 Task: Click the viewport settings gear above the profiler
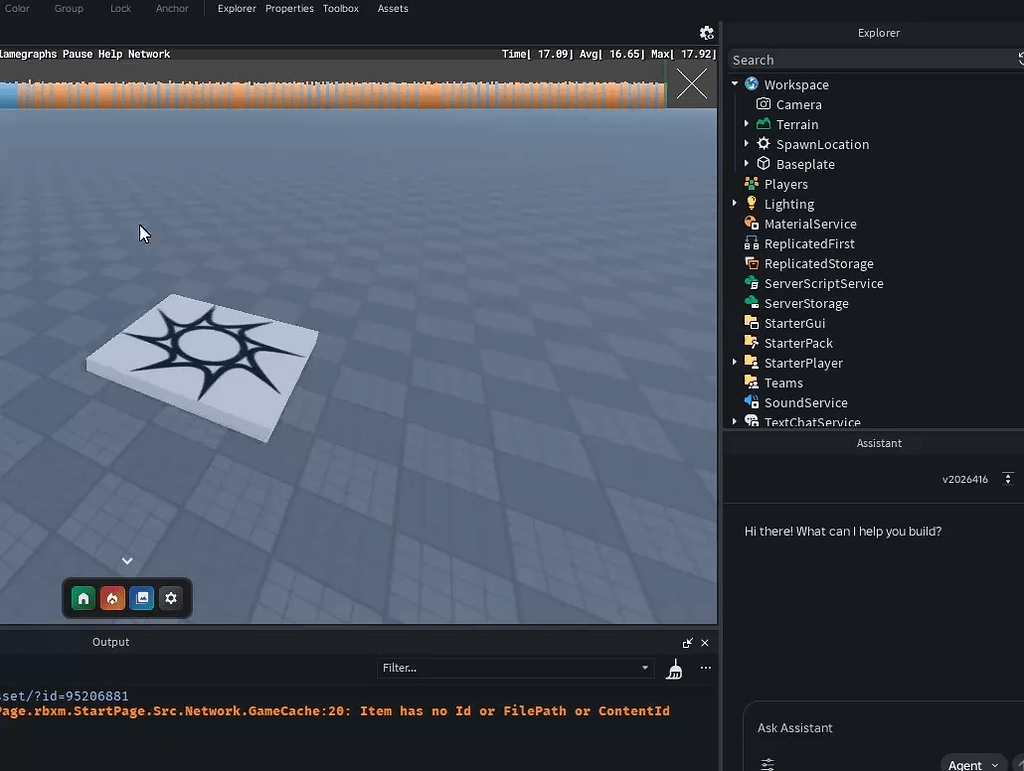[x=706, y=33]
